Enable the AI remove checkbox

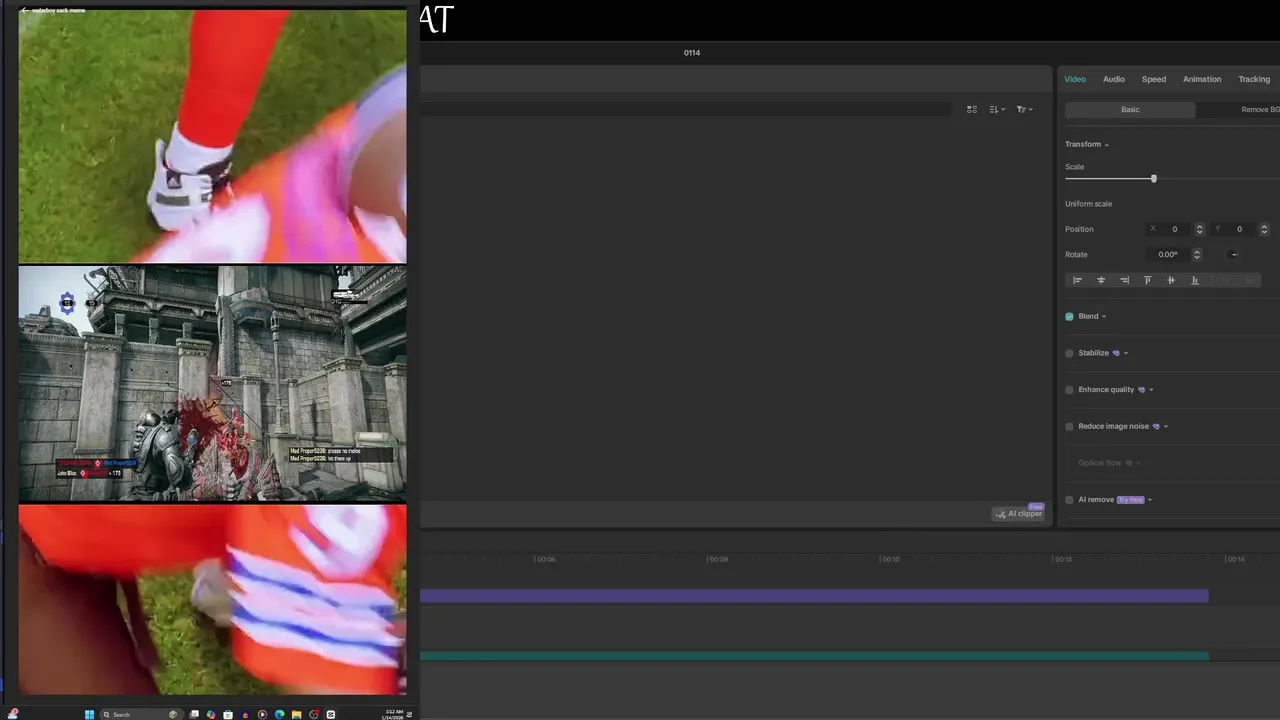coord(1069,500)
